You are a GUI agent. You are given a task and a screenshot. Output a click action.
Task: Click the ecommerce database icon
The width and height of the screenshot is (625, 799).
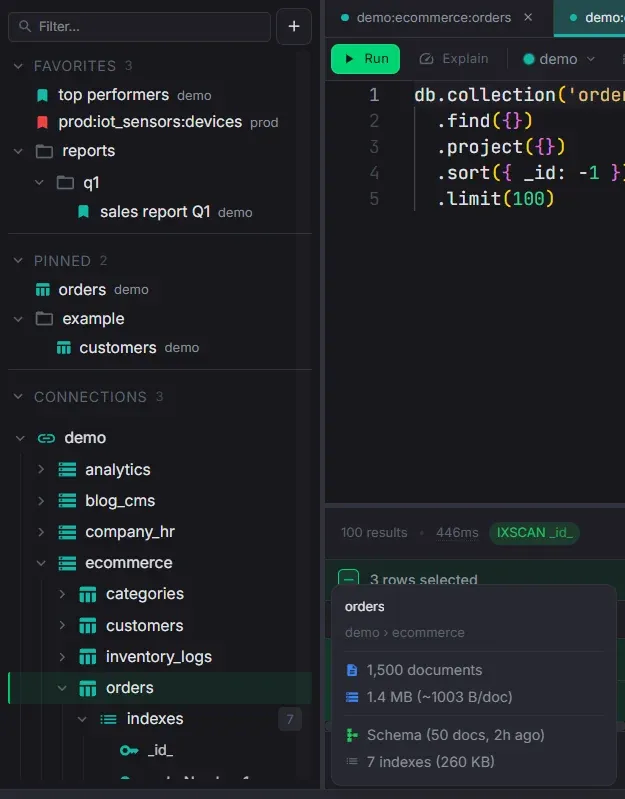[67, 563]
